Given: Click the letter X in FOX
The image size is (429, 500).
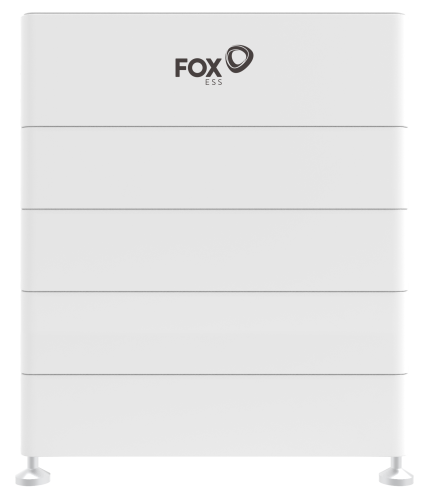Looking at the screenshot, I should tap(213, 68).
